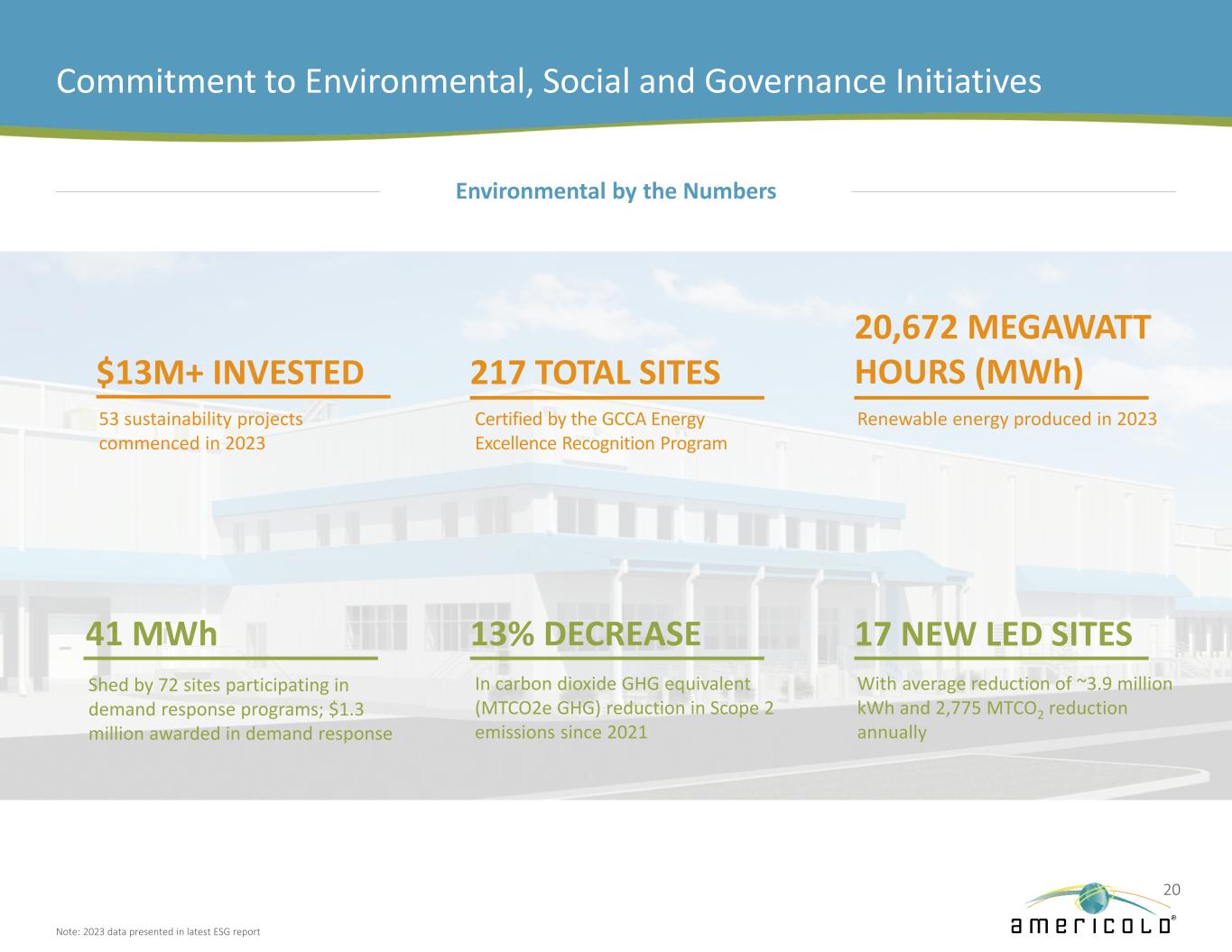This screenshot has height=952, width=1232.
Task: Click the slide page number 20
Action: [x=1172, y=890]
